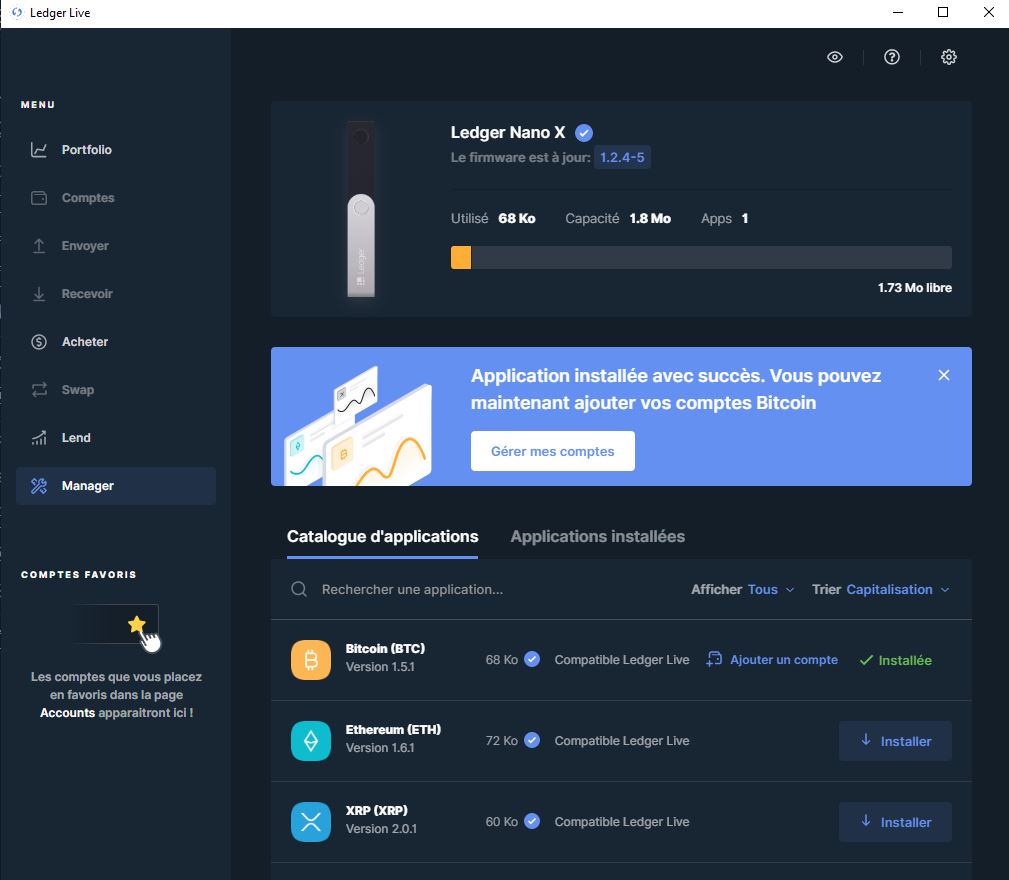Click the Ledger Live logo in title bar
The image size is (1009, 880).
coord(17,13)
